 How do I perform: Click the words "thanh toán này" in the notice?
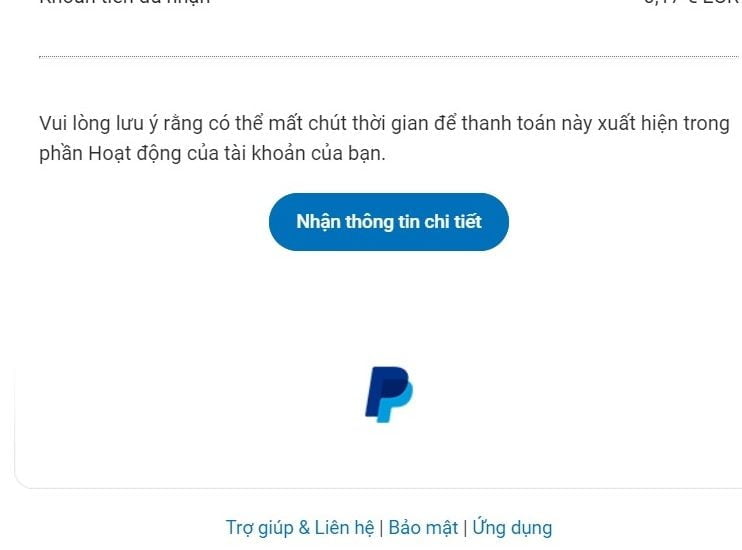526,124
